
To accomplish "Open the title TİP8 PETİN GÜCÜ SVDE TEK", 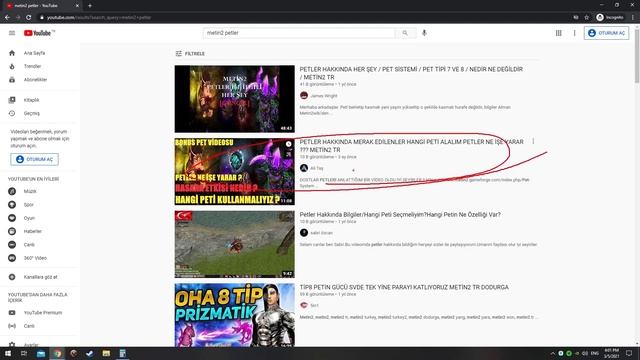I will click(404, 287).
